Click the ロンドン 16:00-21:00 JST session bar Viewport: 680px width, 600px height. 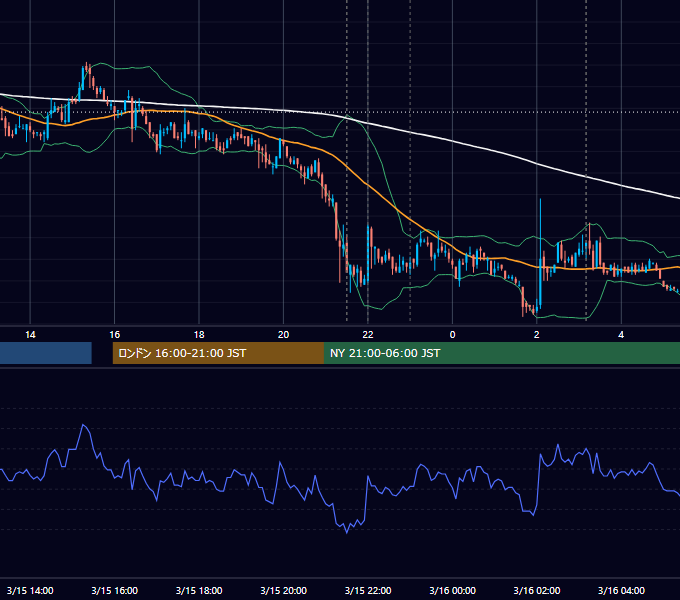[x=218, y=353]
